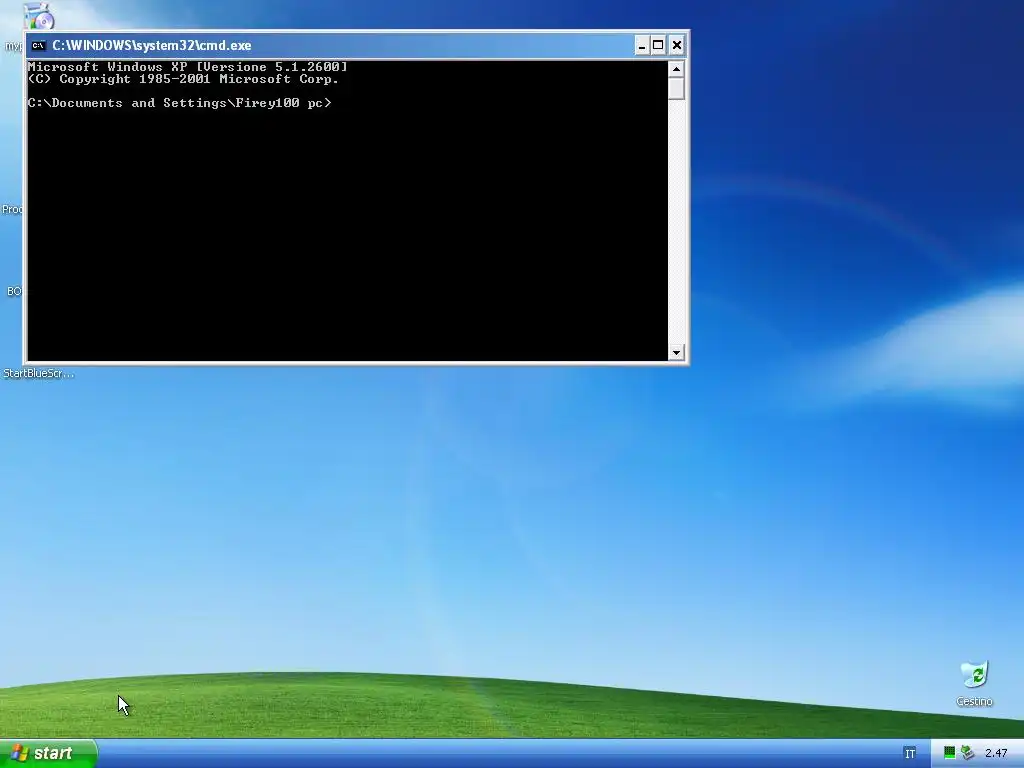Minimize the cmd.exe window
This screenshot has height=768, width=1024.
642,45
